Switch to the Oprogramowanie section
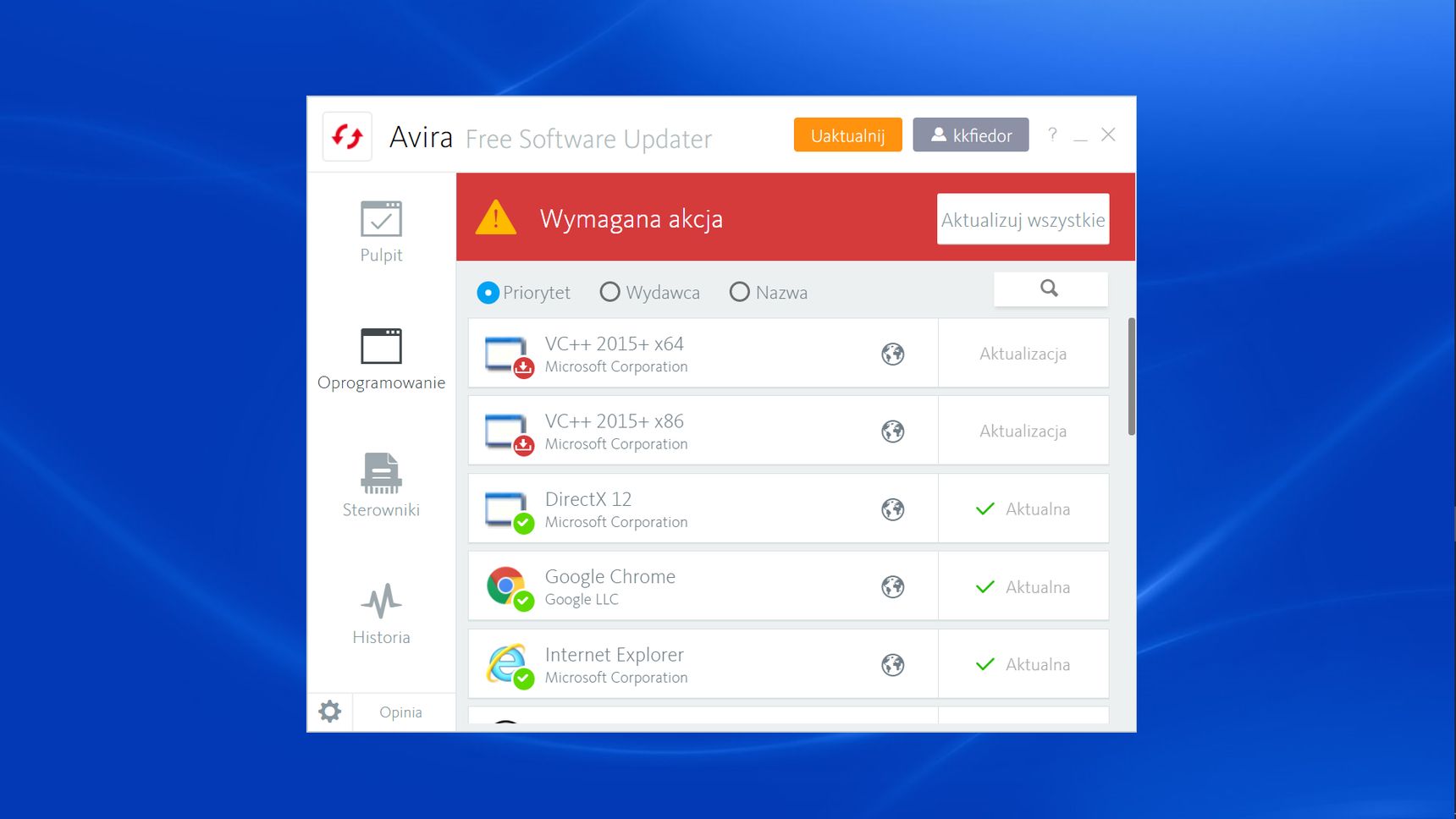The image size is (1456, 819). coord(381,360)
